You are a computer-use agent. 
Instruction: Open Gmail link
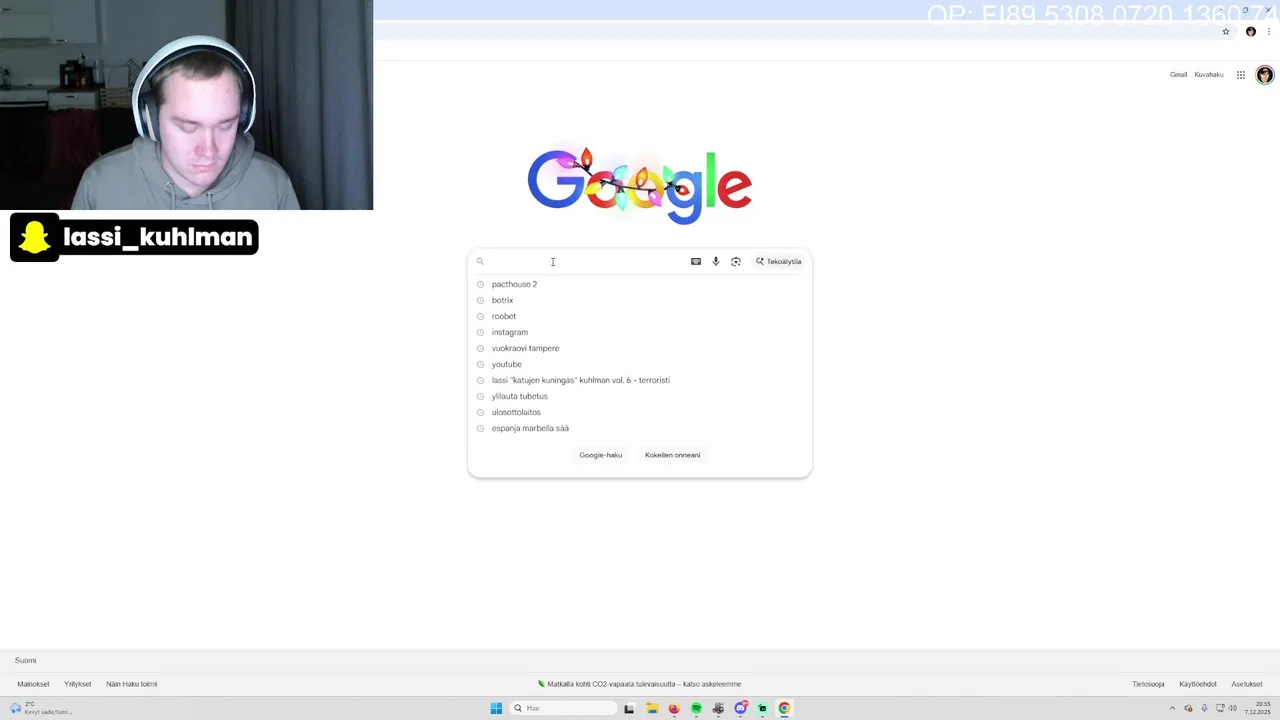pyautogui.click(x=1179, y=75)
